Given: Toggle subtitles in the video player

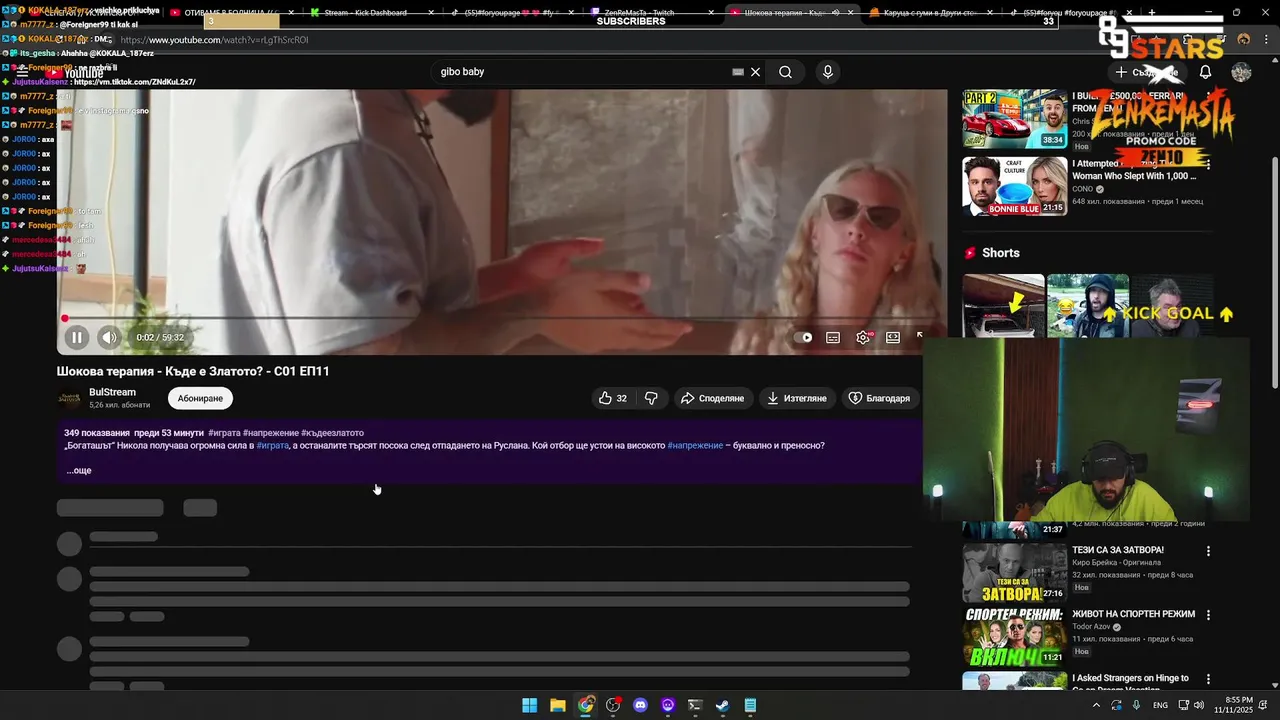Looking at the screenshot, I should click(833, 338).
